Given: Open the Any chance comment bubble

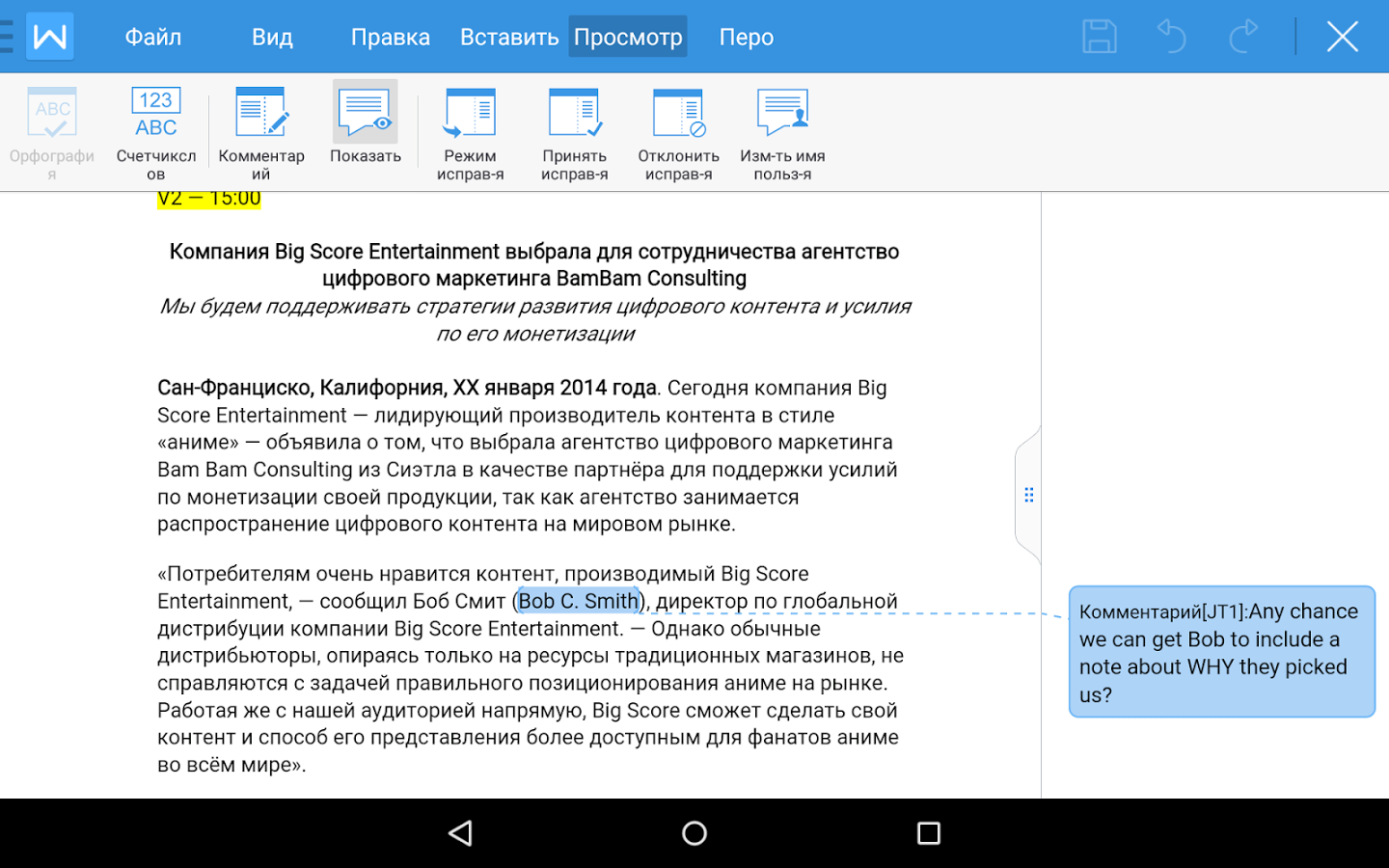Looking at the screenshot, I should (1221, 652).
